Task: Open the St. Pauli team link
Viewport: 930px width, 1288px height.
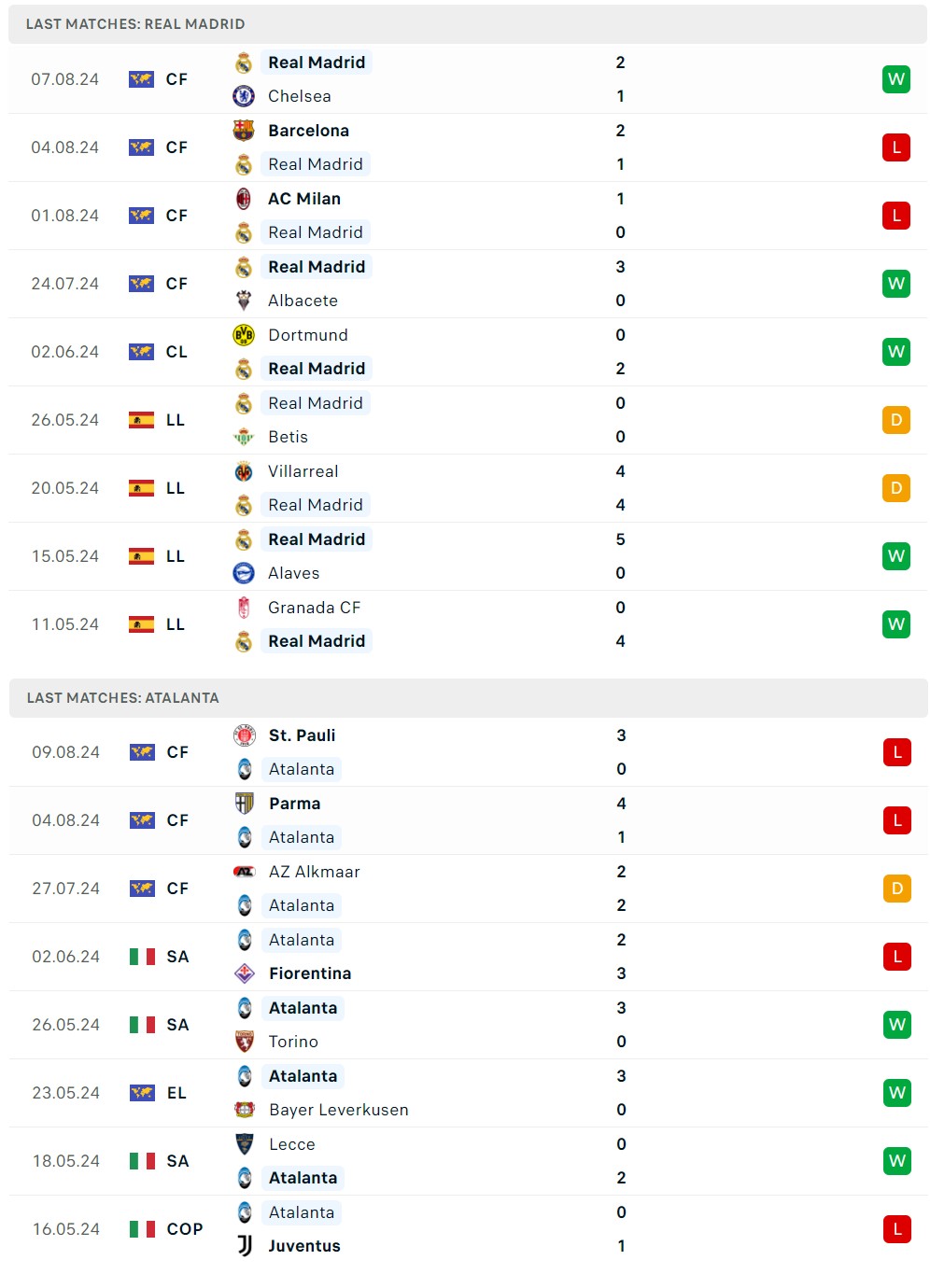Action: coord(302,735)
